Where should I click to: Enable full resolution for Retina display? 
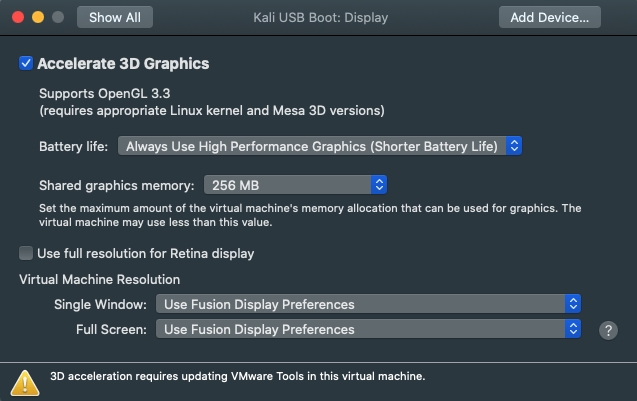[x=26, y=254]
